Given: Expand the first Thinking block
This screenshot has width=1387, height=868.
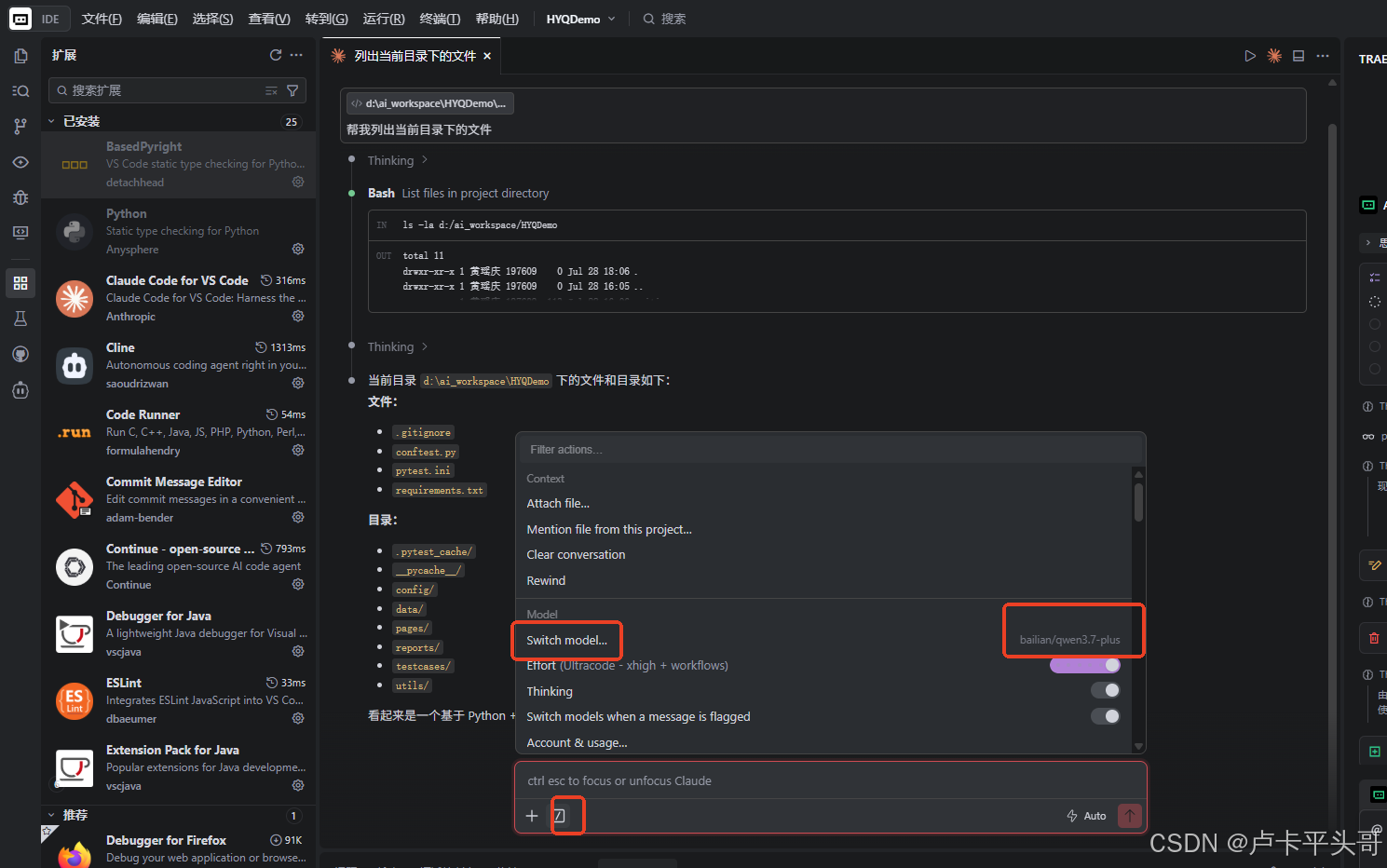Looking at the screenshot, I should point(398,160).
